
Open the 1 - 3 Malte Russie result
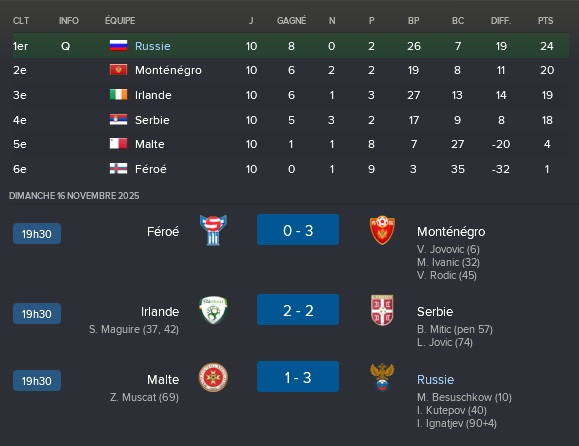(298, 377)
